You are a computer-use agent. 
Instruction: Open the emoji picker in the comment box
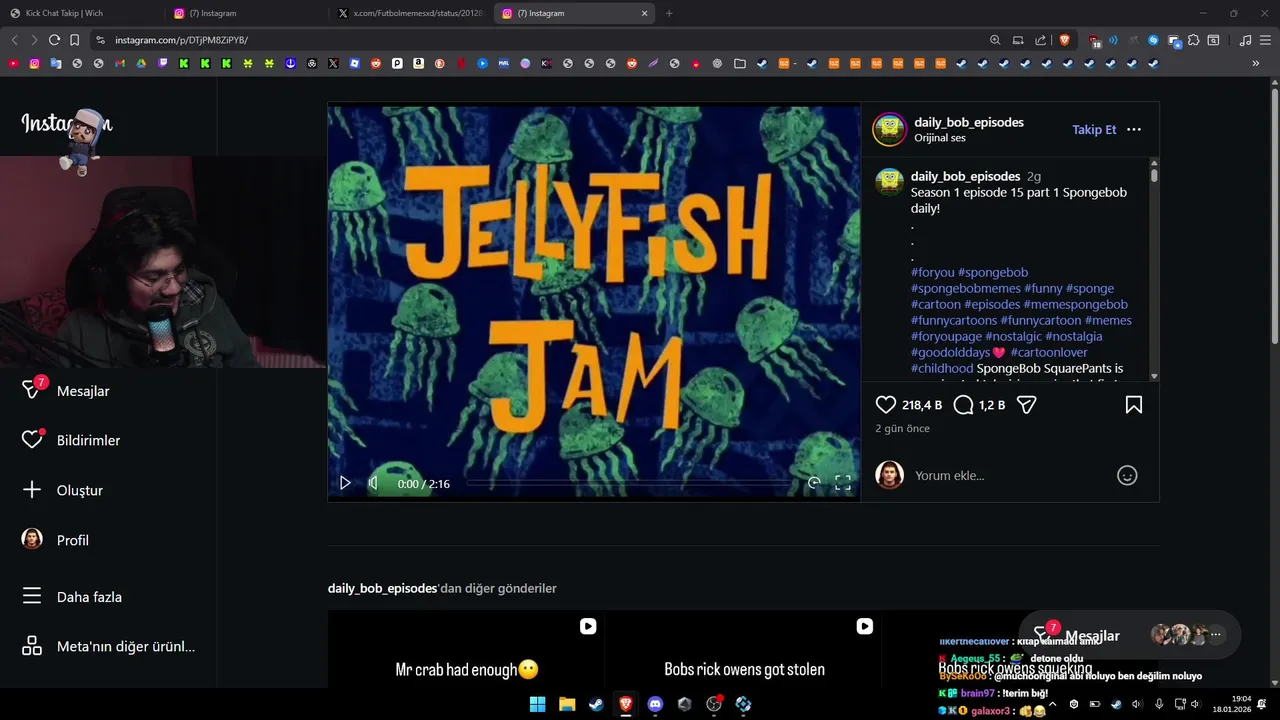1127,476
